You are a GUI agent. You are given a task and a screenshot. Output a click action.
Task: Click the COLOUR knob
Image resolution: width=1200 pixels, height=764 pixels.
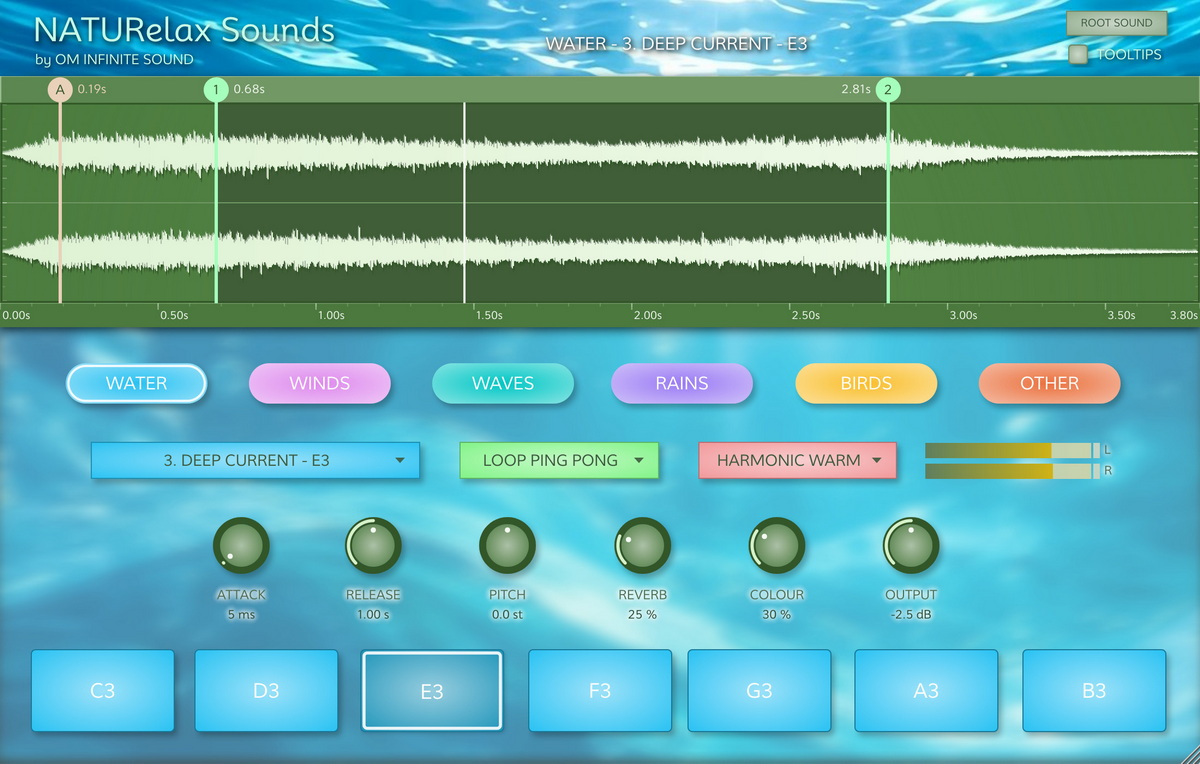(x=776, y=546)
